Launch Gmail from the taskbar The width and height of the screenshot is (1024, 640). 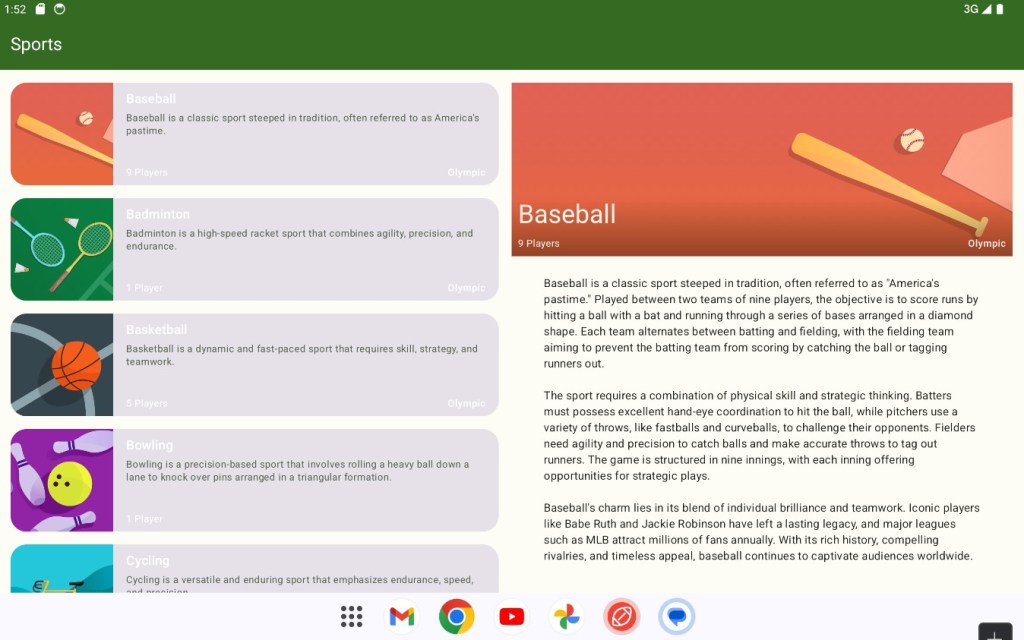click(401, 616)
